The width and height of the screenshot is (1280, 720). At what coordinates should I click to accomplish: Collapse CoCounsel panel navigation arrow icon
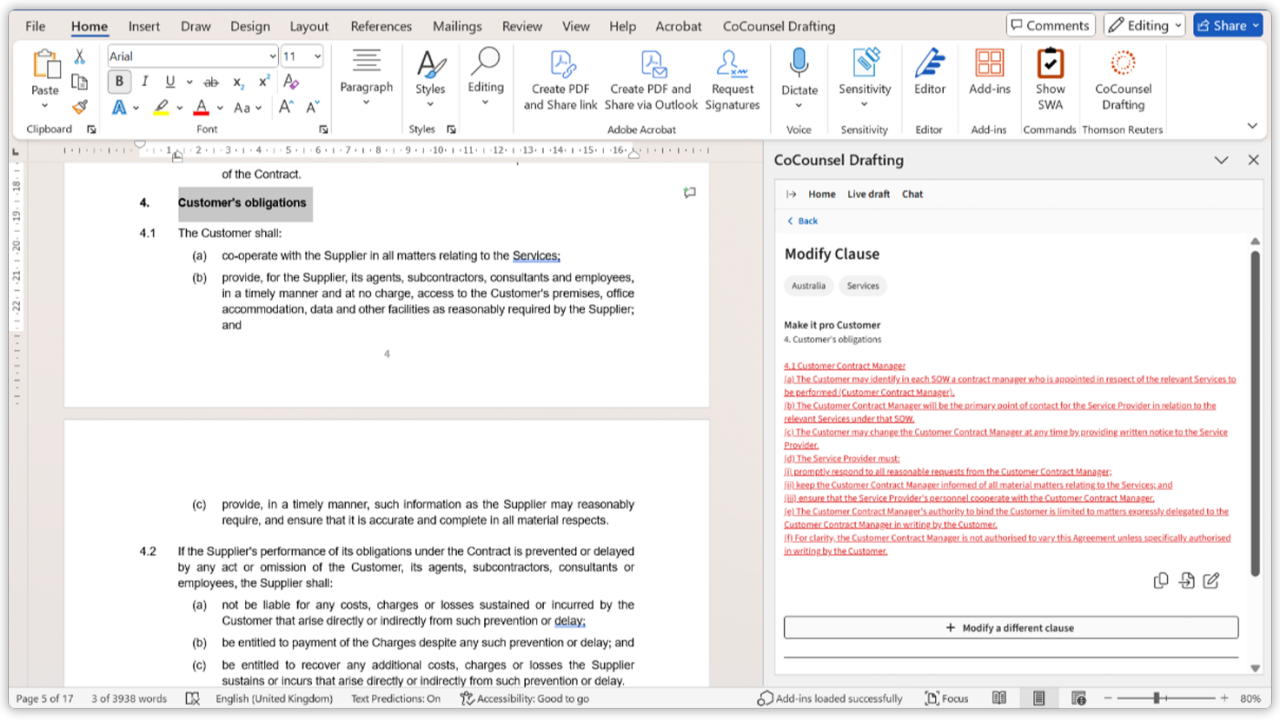click(x=791, y=194)
